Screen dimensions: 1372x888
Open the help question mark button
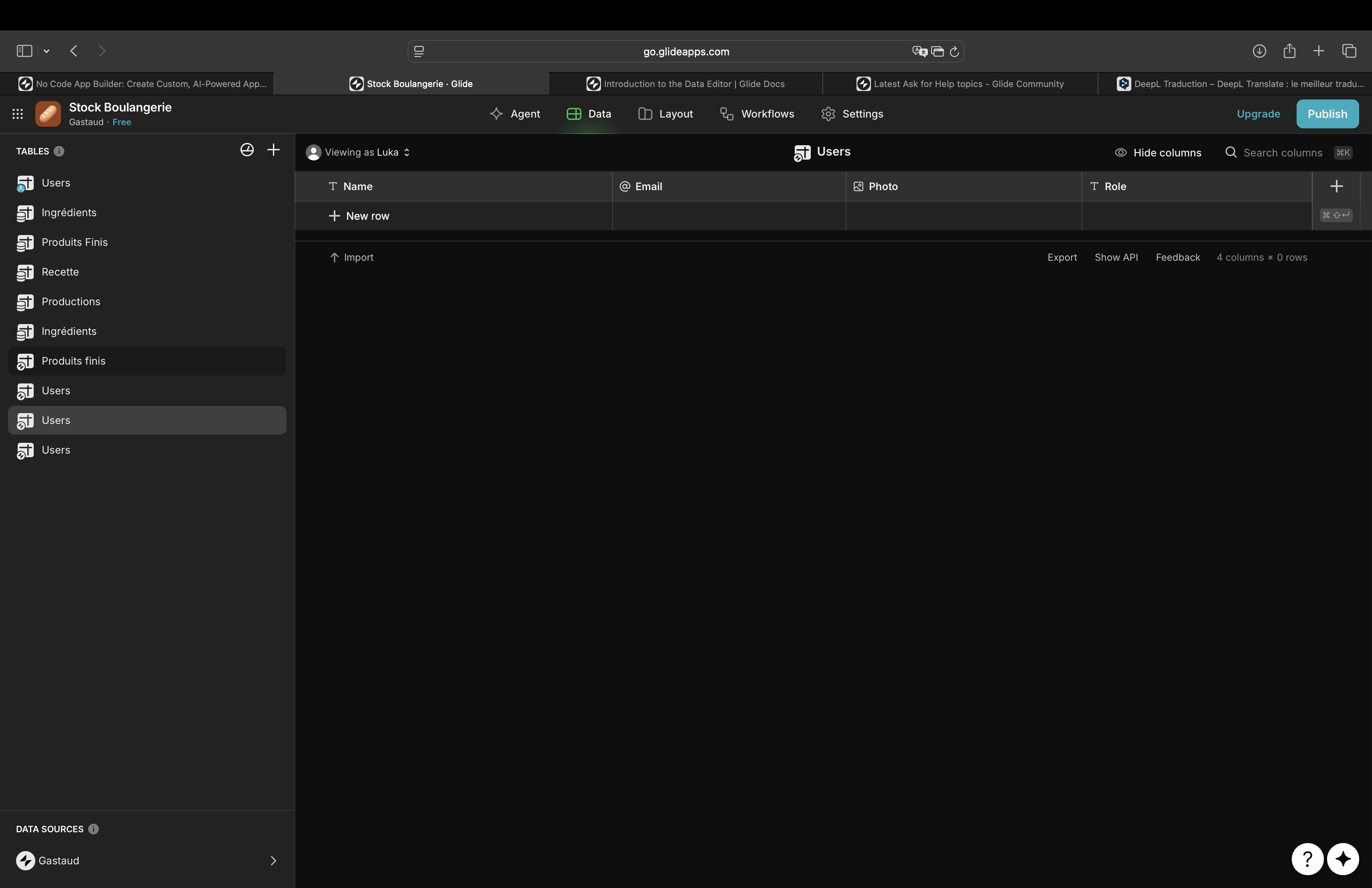[1307, 859]
